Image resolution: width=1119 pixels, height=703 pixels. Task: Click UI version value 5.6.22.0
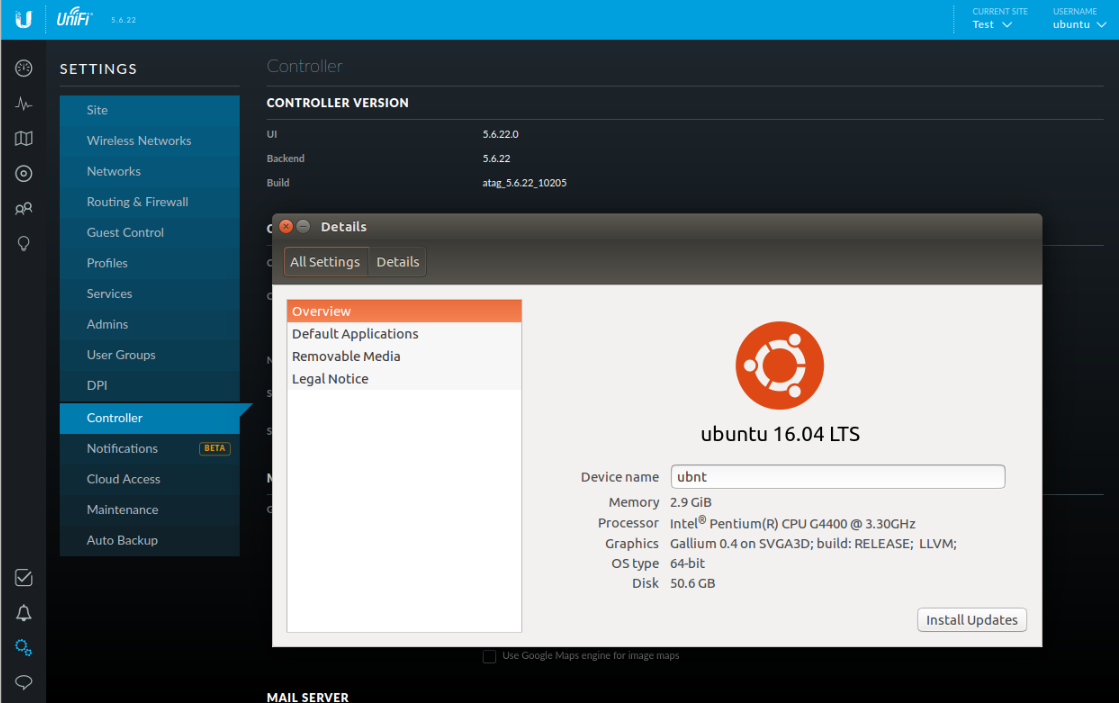[500, 134]
